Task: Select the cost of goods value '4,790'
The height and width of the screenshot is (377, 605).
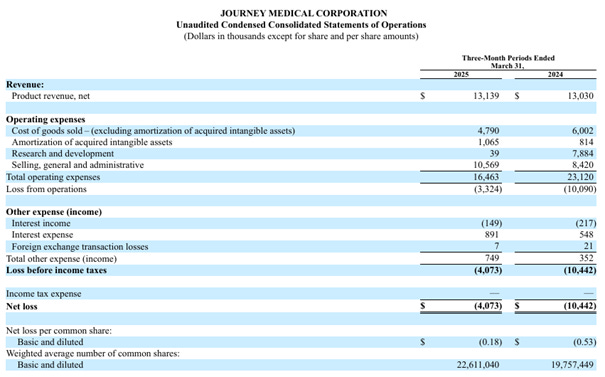Action: [488, 131]
